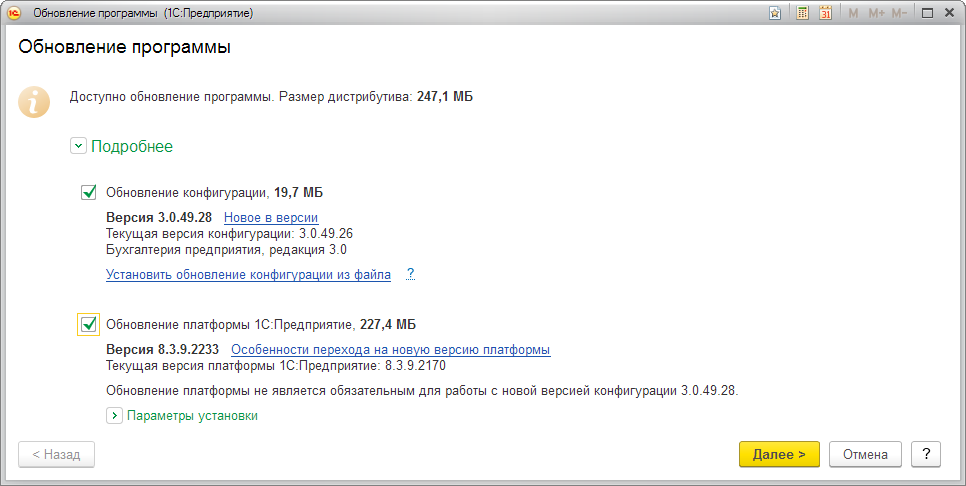The image size is (966, 486).
Task: Click the M- memory subtract button
Action: coord(900,13)
